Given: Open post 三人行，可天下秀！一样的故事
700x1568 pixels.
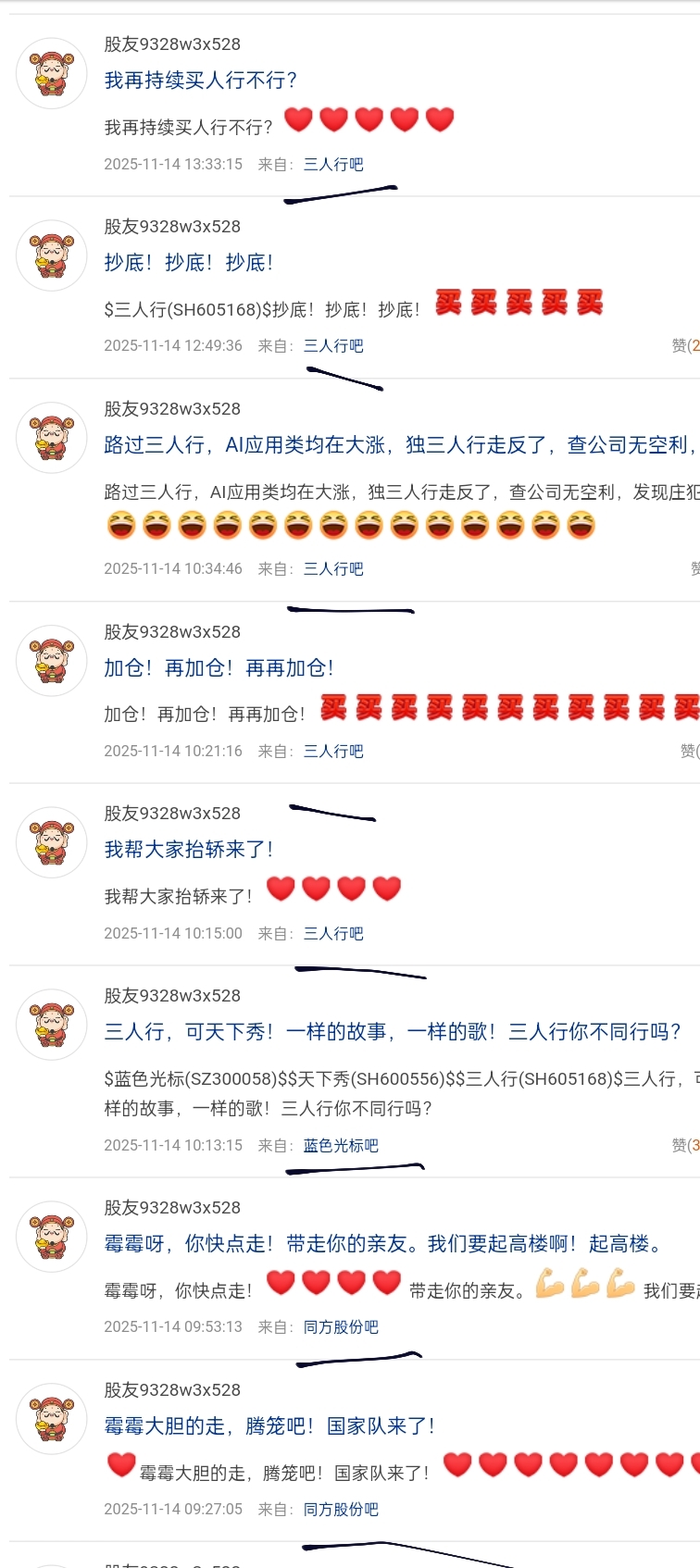Looking at the screenshot, I should 393,1032.
